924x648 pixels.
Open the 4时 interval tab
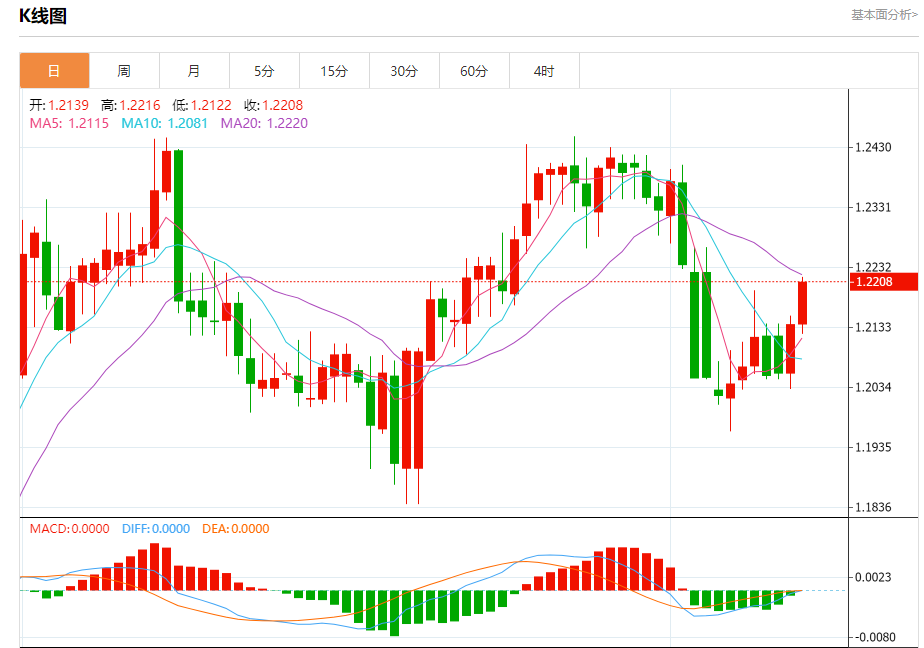(x=544, y=71)
